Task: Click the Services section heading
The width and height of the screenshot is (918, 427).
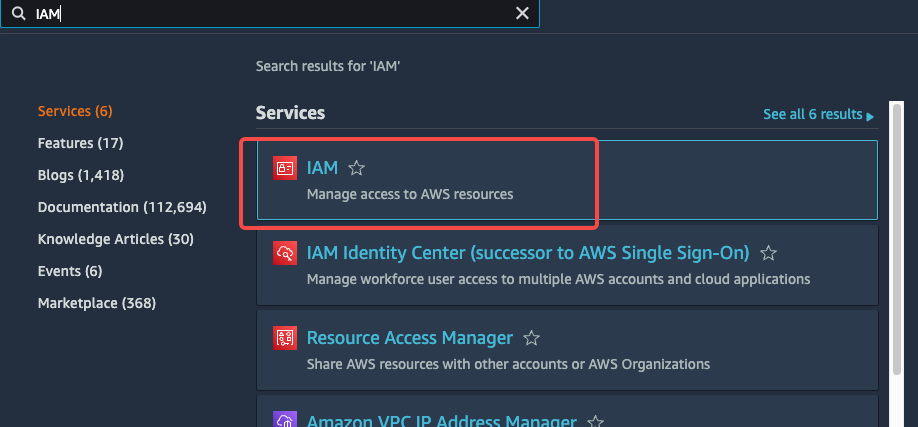Action: 290,113
